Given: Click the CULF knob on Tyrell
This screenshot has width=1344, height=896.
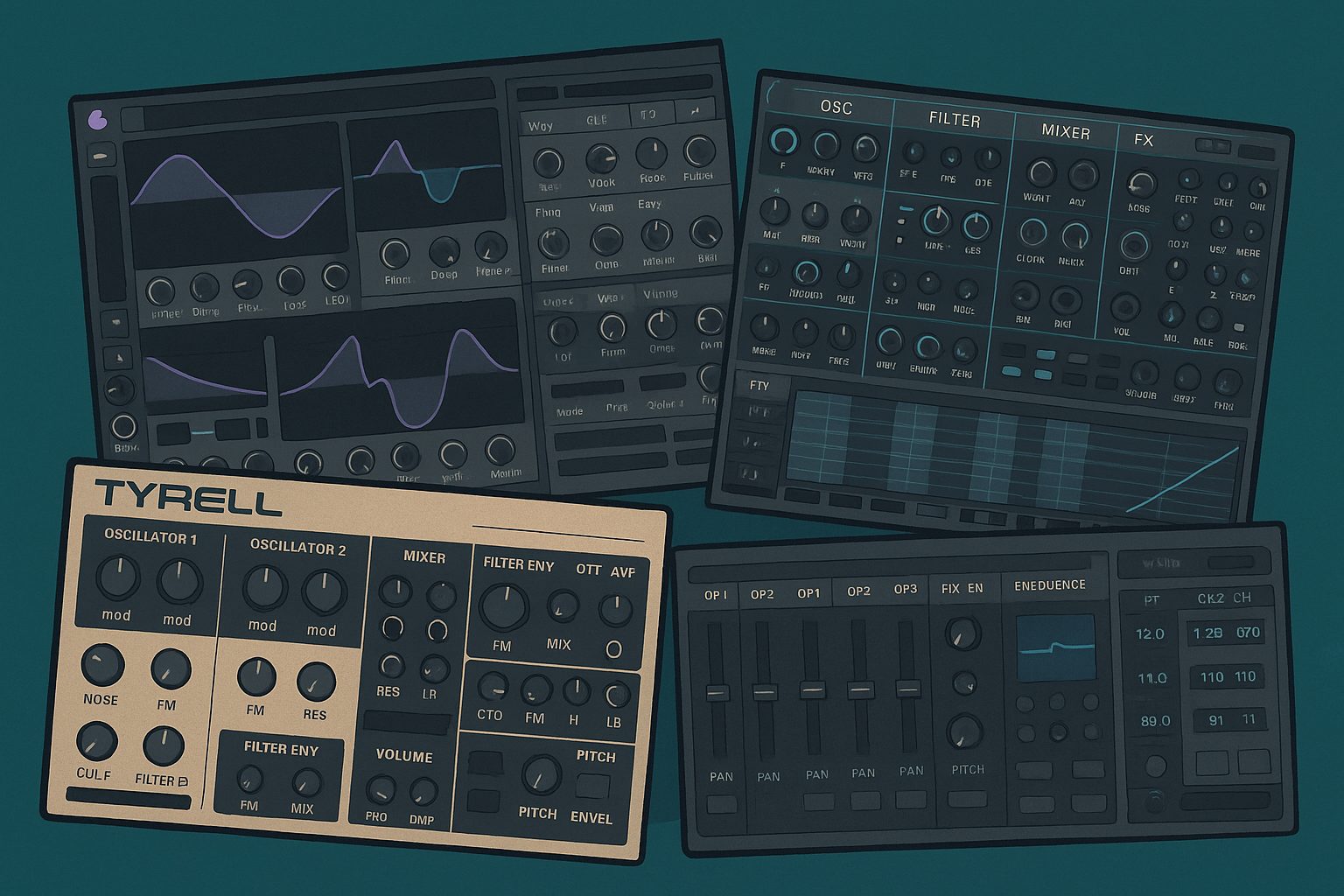Looking at the screenshot, I should click(x=95, y=741).
